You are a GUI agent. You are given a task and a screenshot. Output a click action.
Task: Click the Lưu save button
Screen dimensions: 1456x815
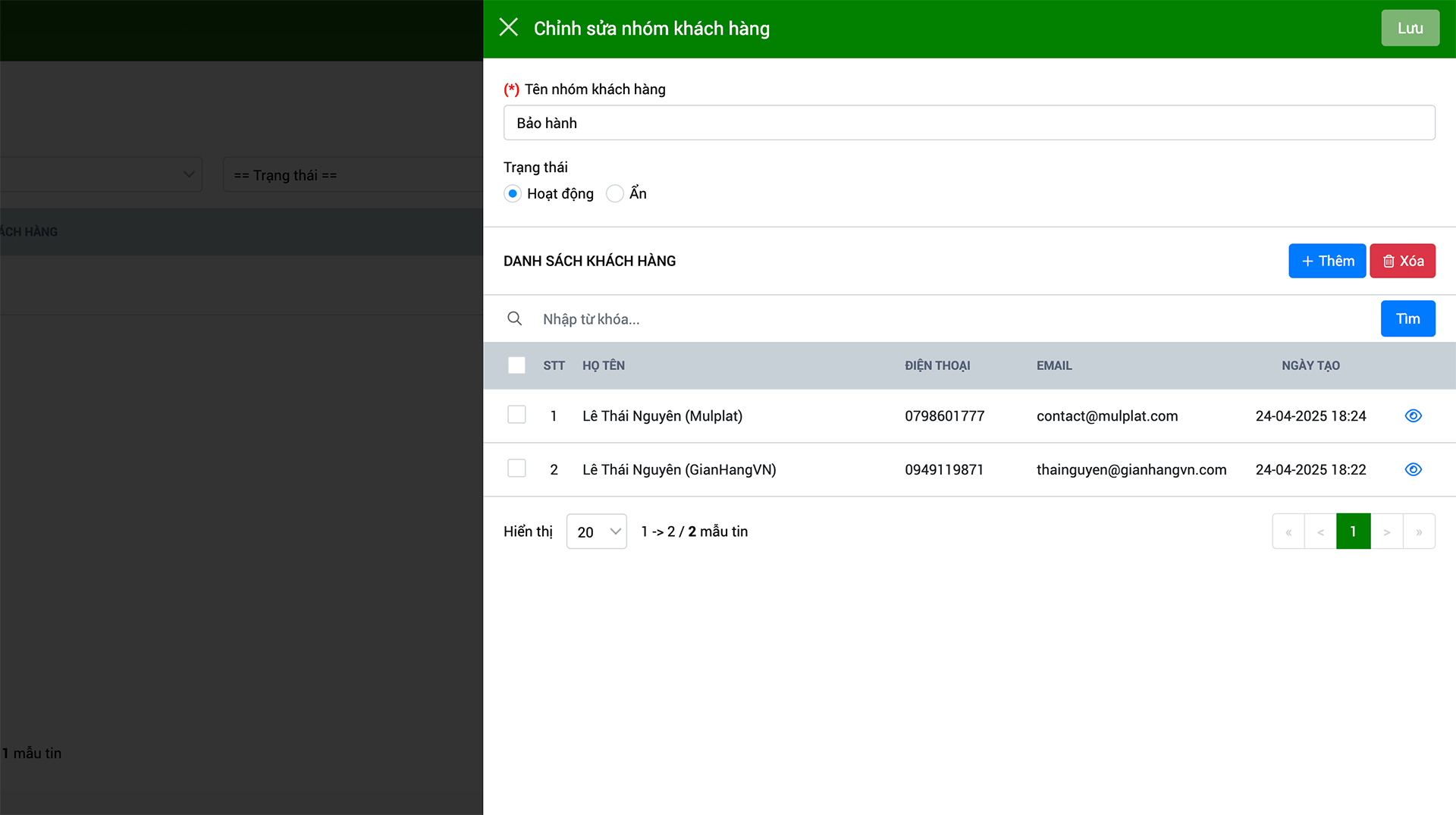pyautogui.click(x=1410, y=28)
